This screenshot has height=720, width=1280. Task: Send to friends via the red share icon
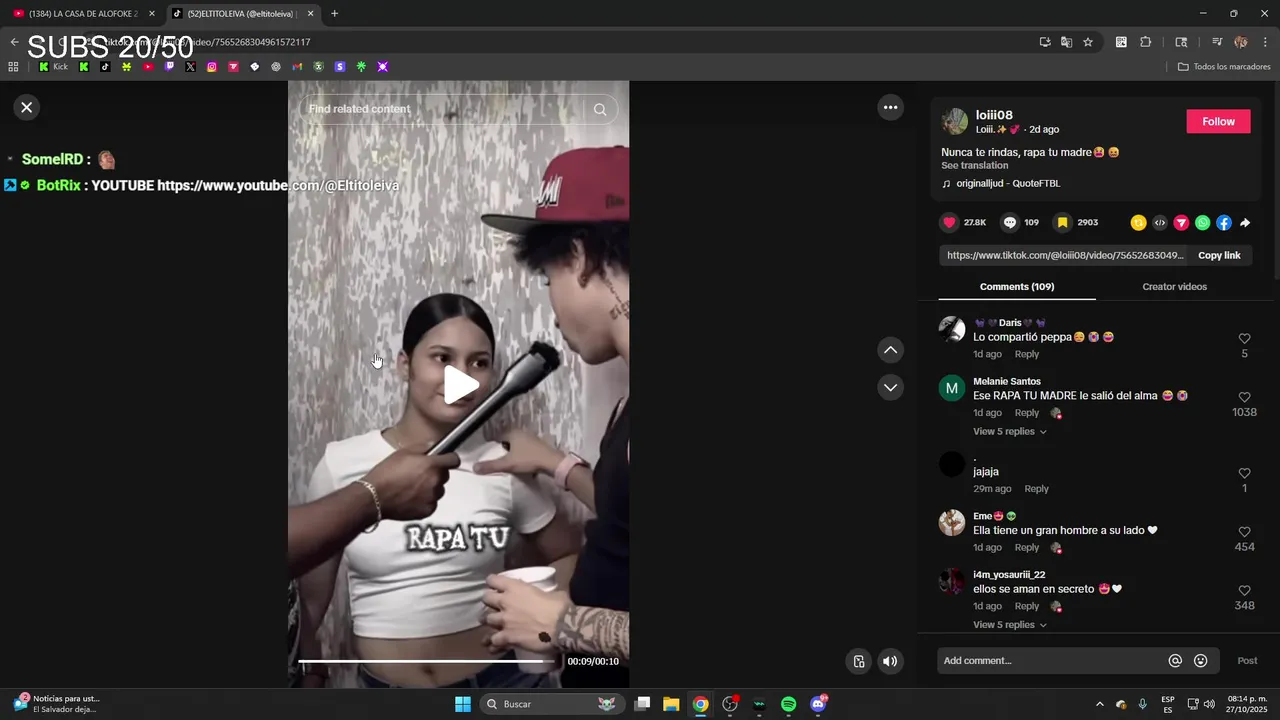click(x=1181, y=223)
